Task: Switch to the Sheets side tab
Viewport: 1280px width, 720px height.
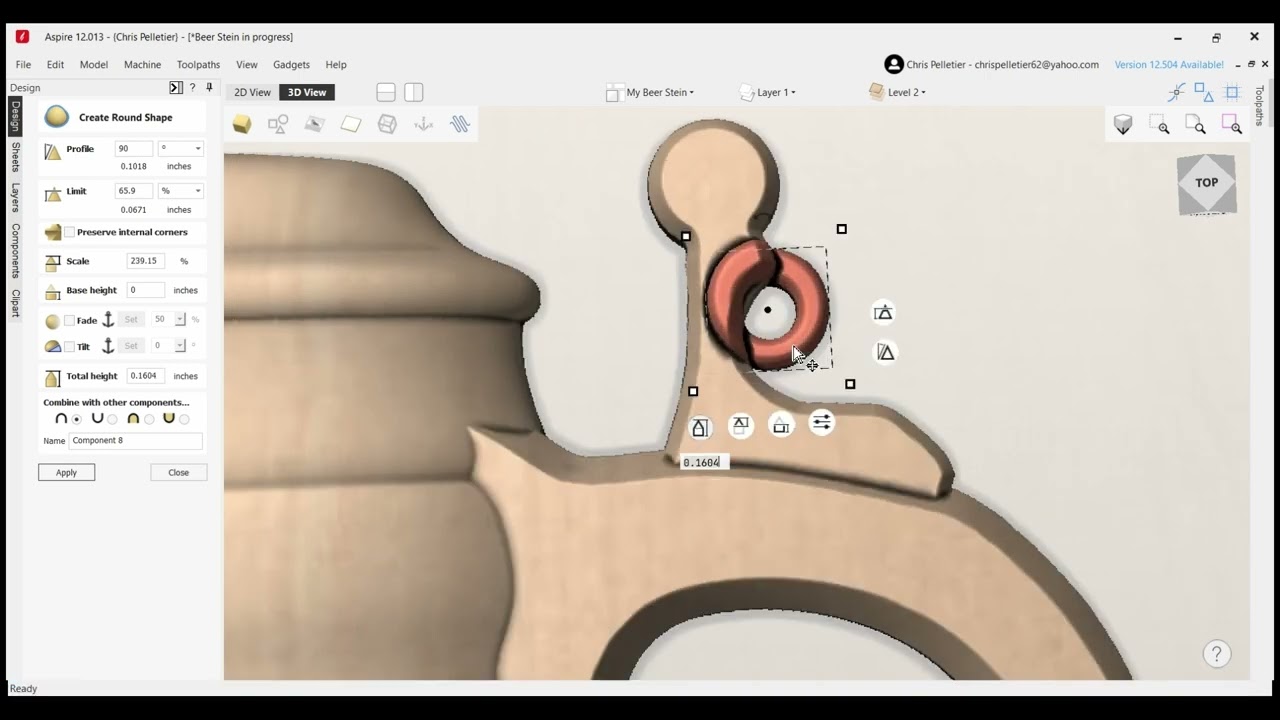Action: (15, 156)
